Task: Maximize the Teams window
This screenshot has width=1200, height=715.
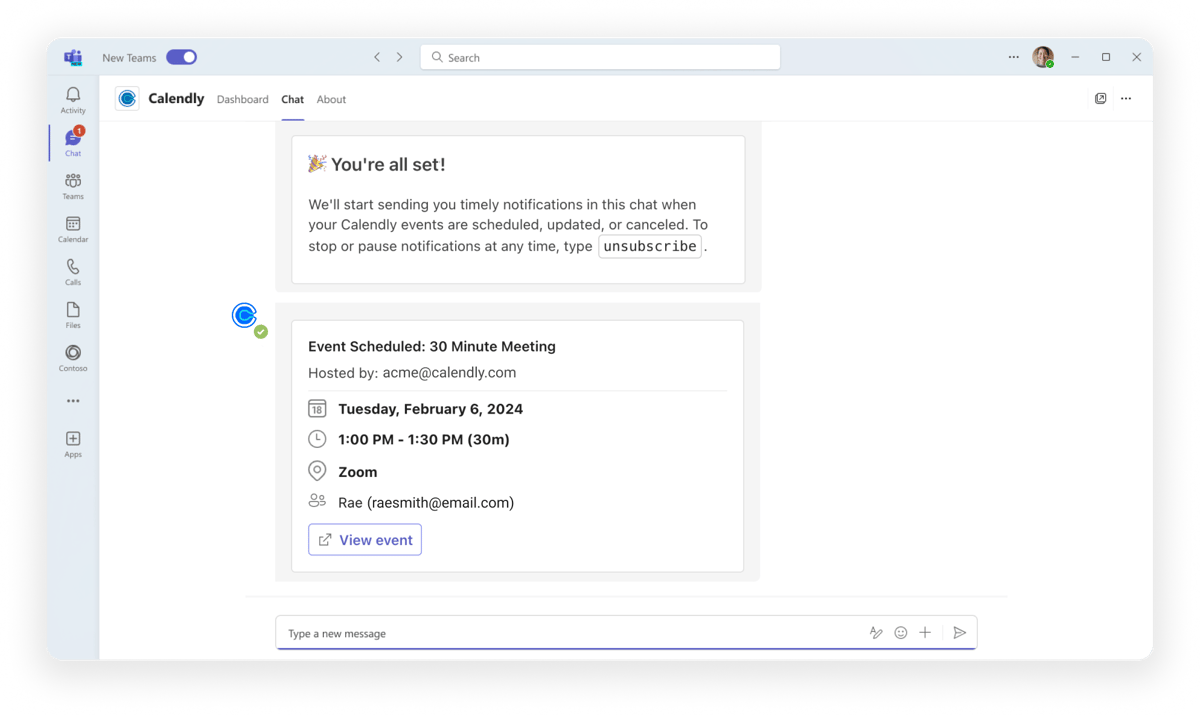Action: point(1106,57)
